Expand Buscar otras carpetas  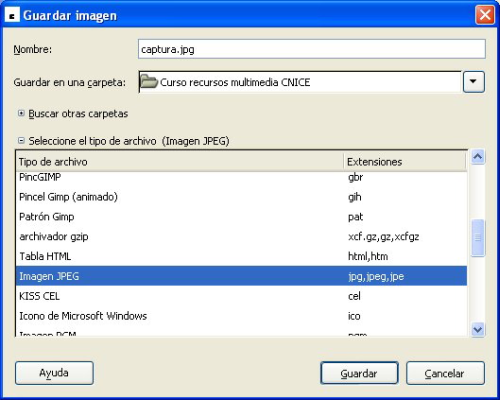coord(21,113)
